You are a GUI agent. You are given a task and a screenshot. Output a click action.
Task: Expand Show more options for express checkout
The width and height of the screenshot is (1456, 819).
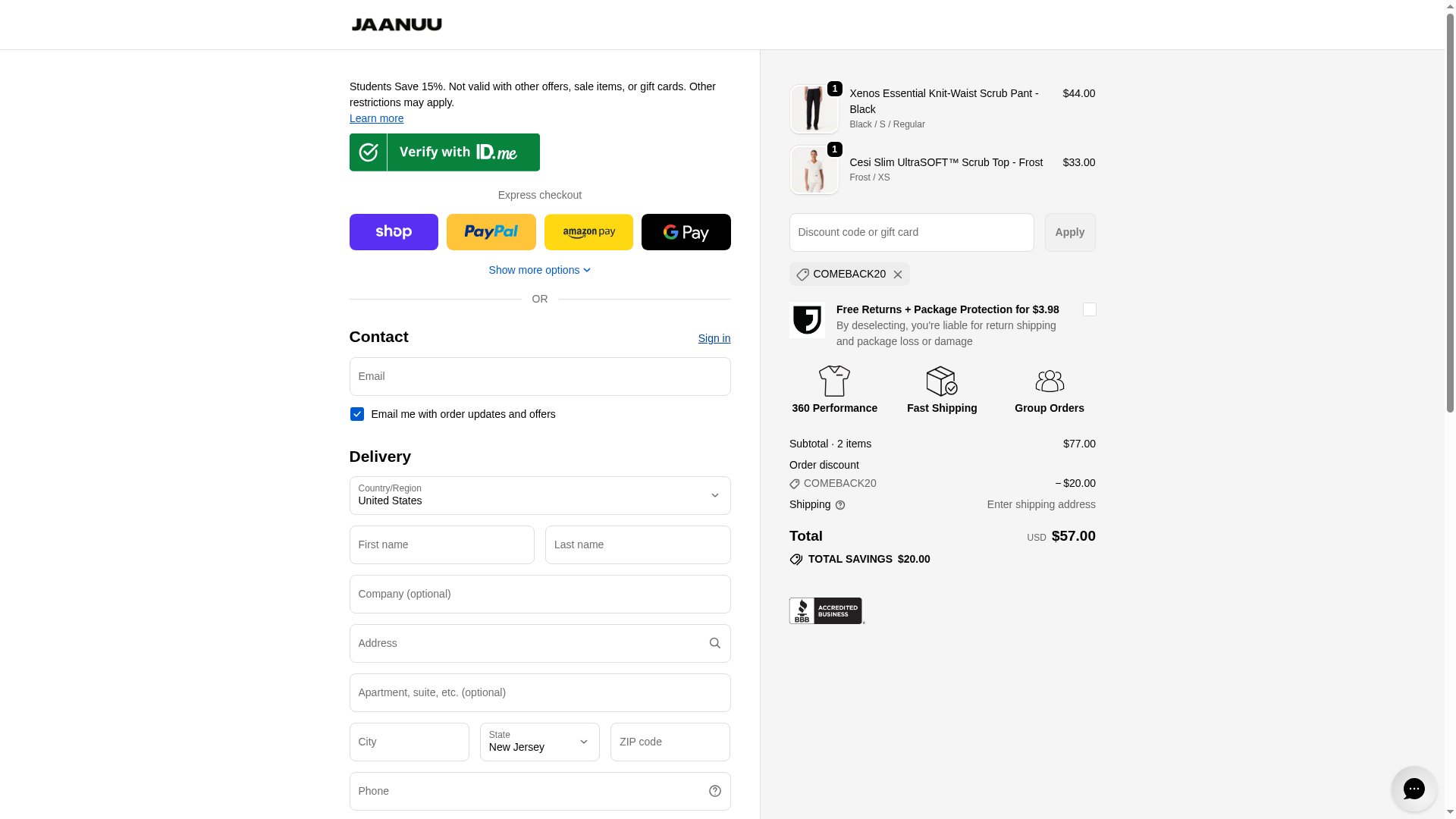[540, 270]
